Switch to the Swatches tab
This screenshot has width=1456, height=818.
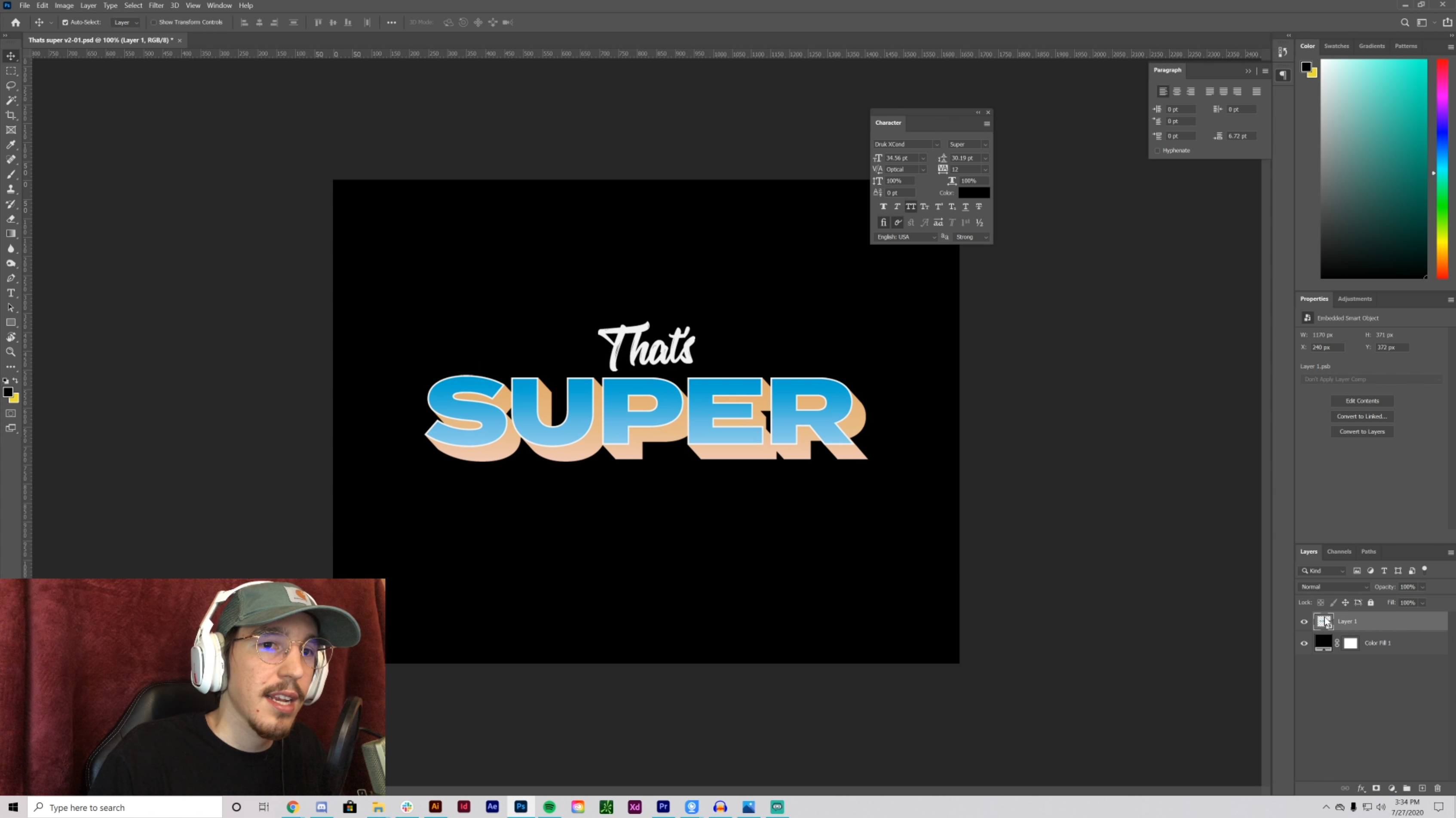click(x=1336, y=46)
